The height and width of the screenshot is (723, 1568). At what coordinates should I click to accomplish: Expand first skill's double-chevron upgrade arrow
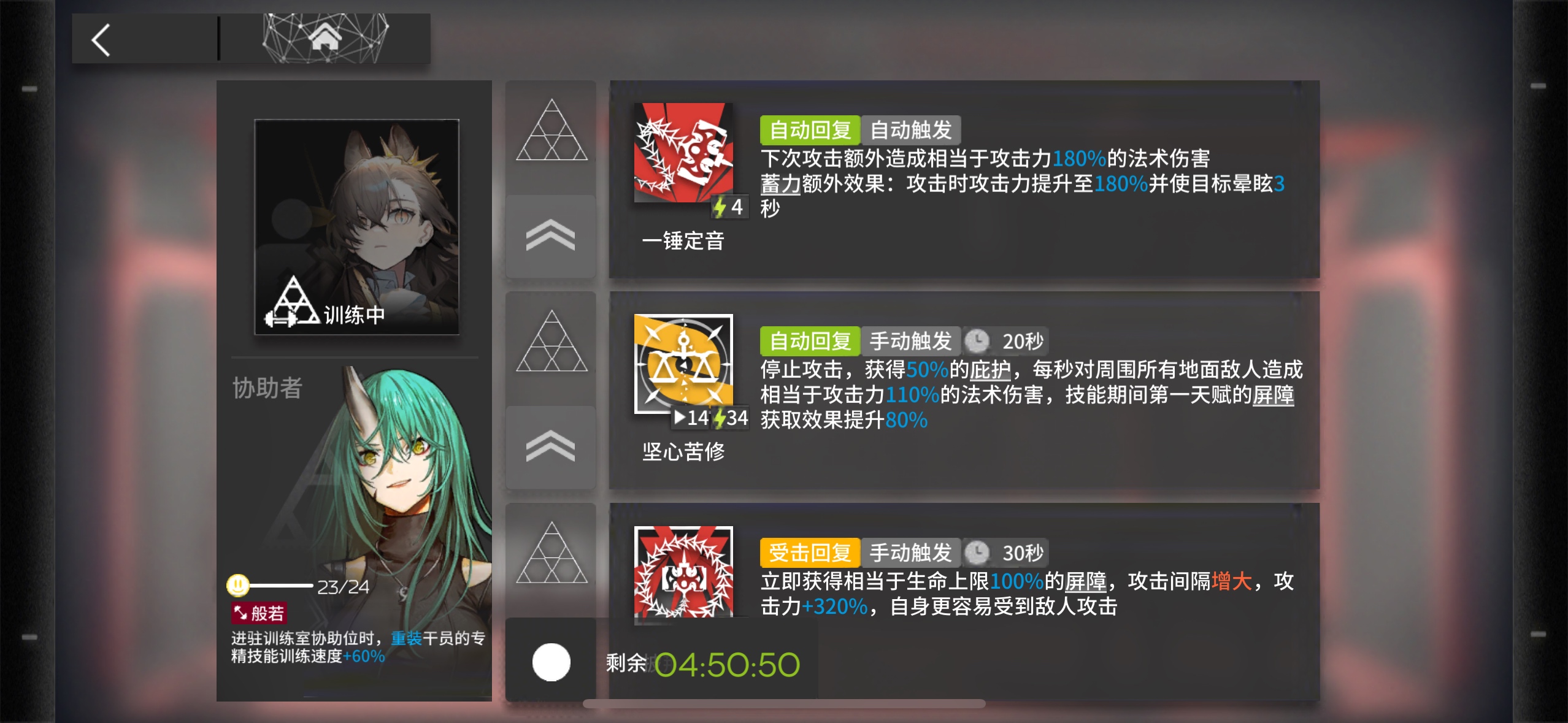pos(550,235)
